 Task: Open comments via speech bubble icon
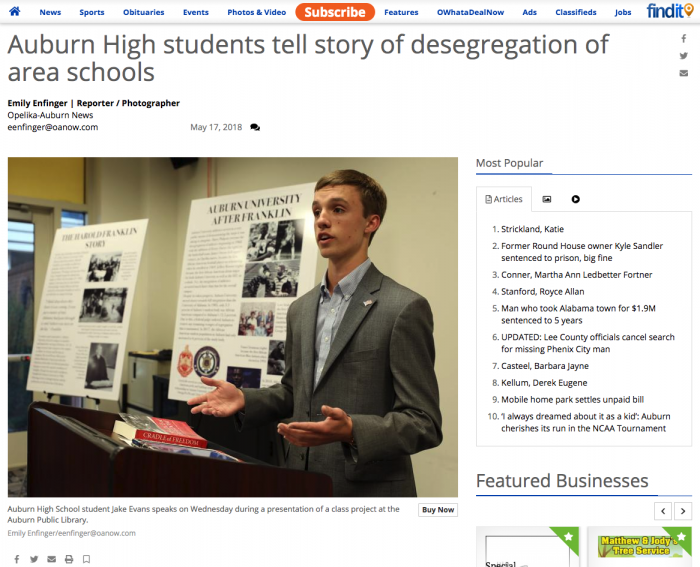[255, 127]
